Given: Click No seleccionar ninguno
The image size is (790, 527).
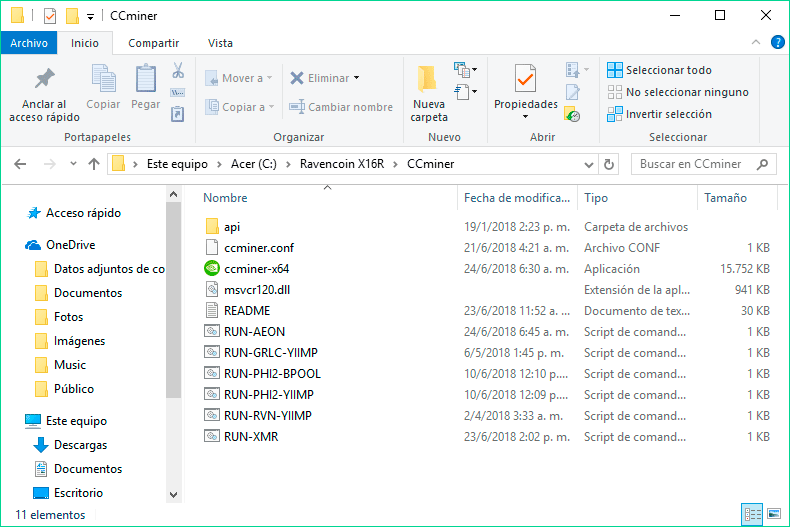Looking at the screenshot, I should 678,92.
